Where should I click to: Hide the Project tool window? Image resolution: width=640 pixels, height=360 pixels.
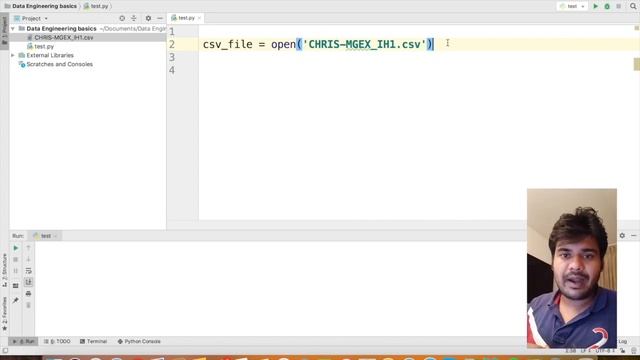tap(160, 18)
